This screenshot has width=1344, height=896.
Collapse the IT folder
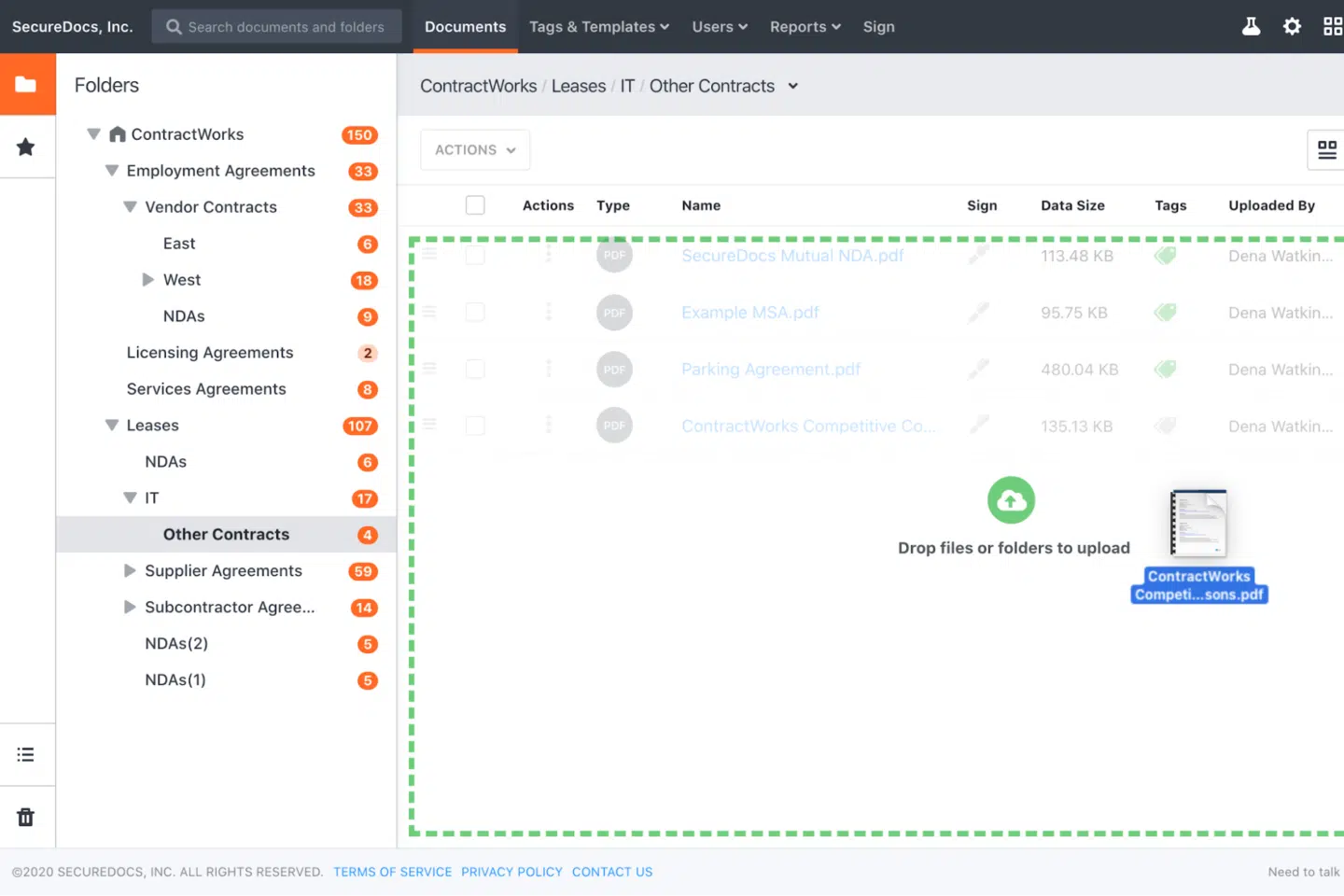[131, 498]
